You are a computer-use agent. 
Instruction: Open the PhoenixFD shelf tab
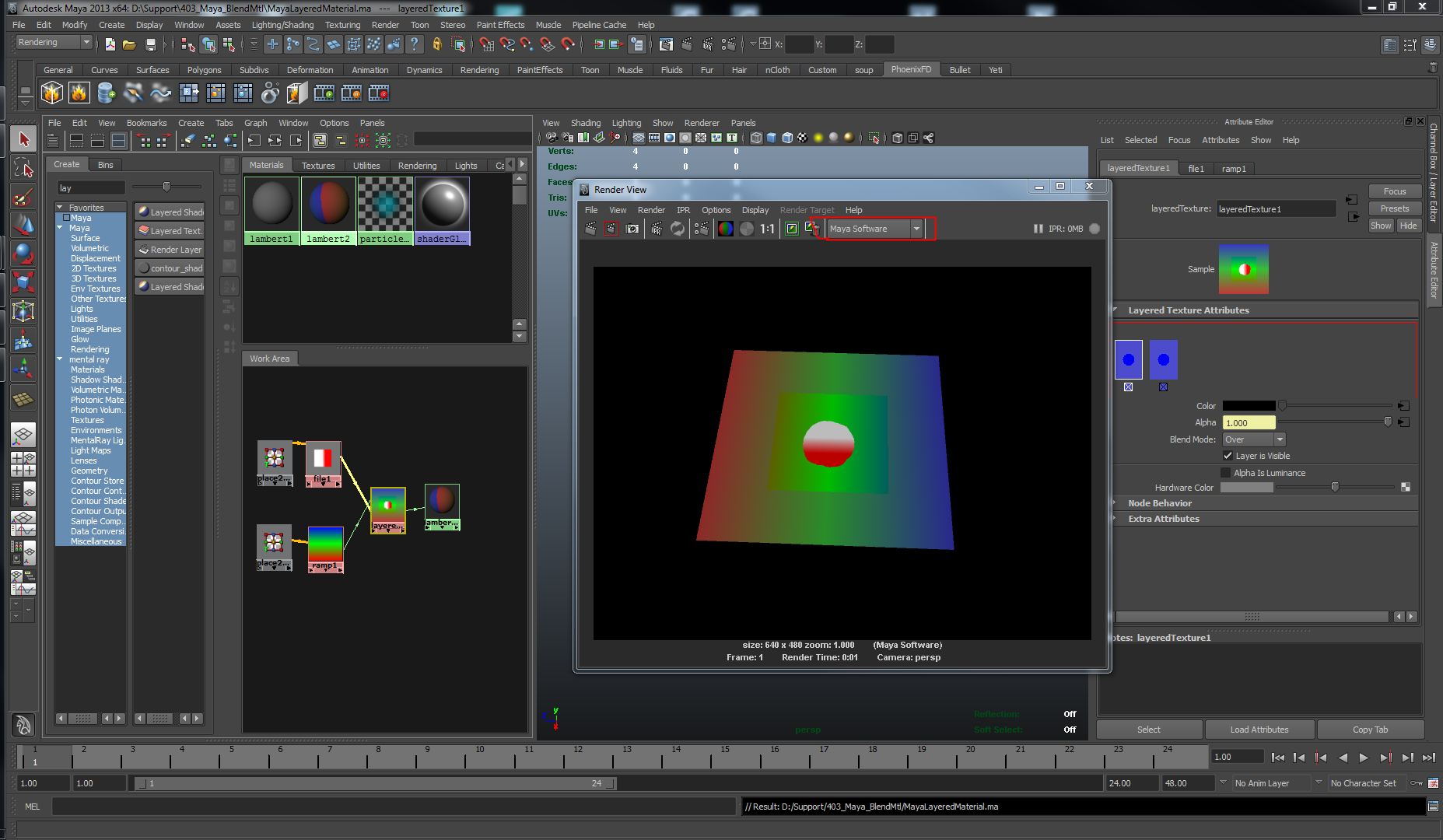[910, 69]
